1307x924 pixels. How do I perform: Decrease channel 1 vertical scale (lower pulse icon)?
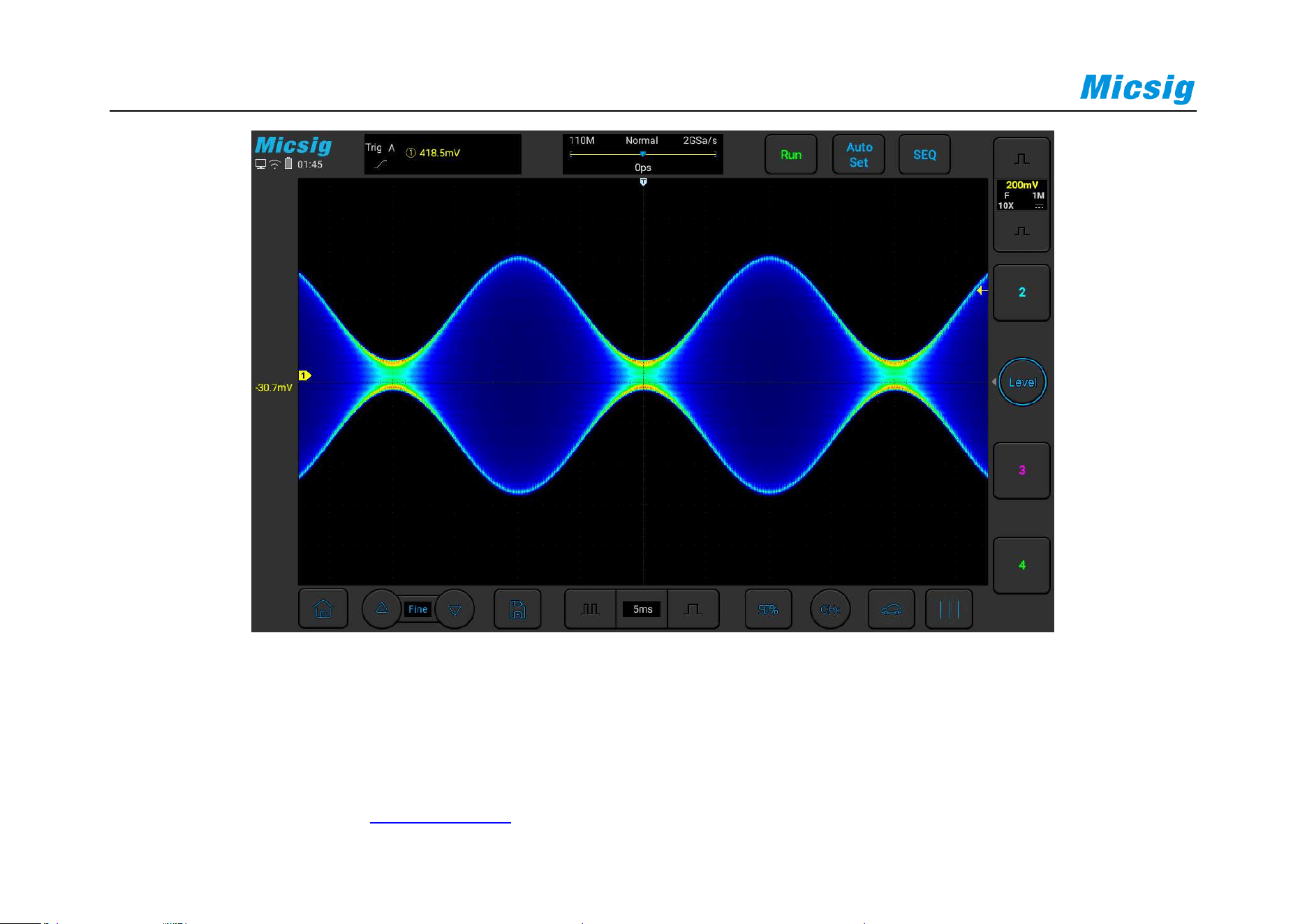1021,231
